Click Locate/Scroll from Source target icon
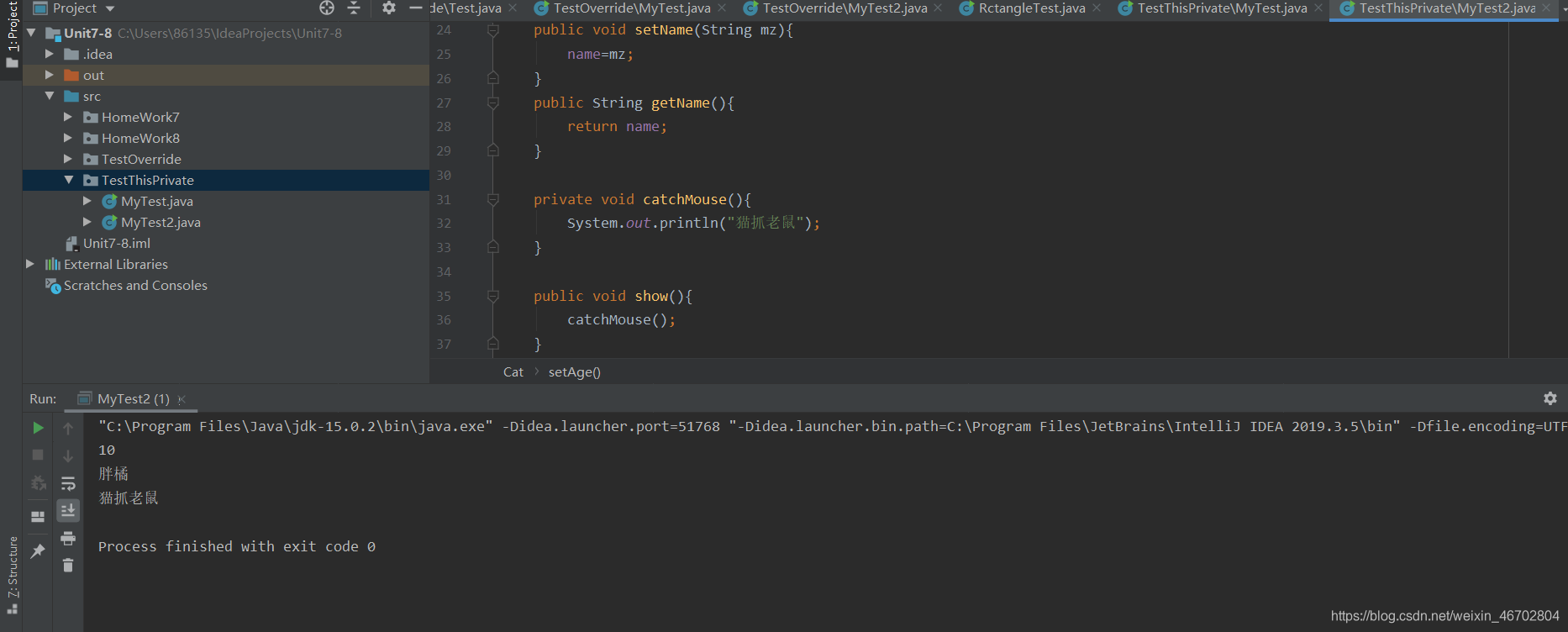Screen dimensions: 1568x632 tap(327, 8)
